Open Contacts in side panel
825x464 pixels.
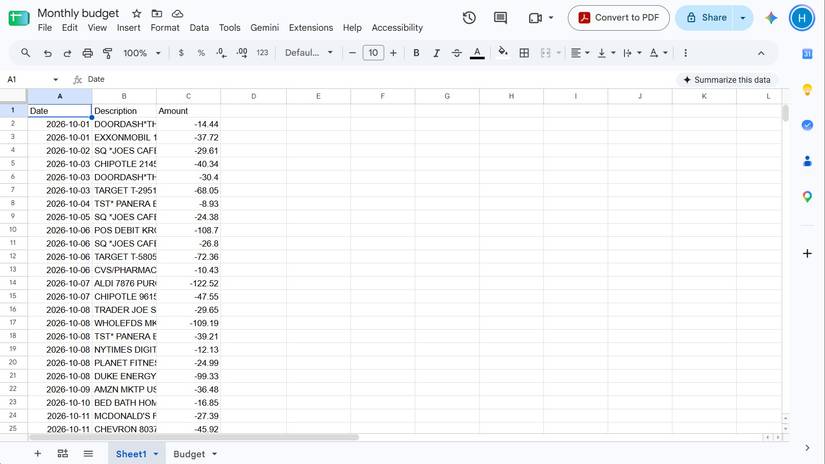click(x=807, y=161)
